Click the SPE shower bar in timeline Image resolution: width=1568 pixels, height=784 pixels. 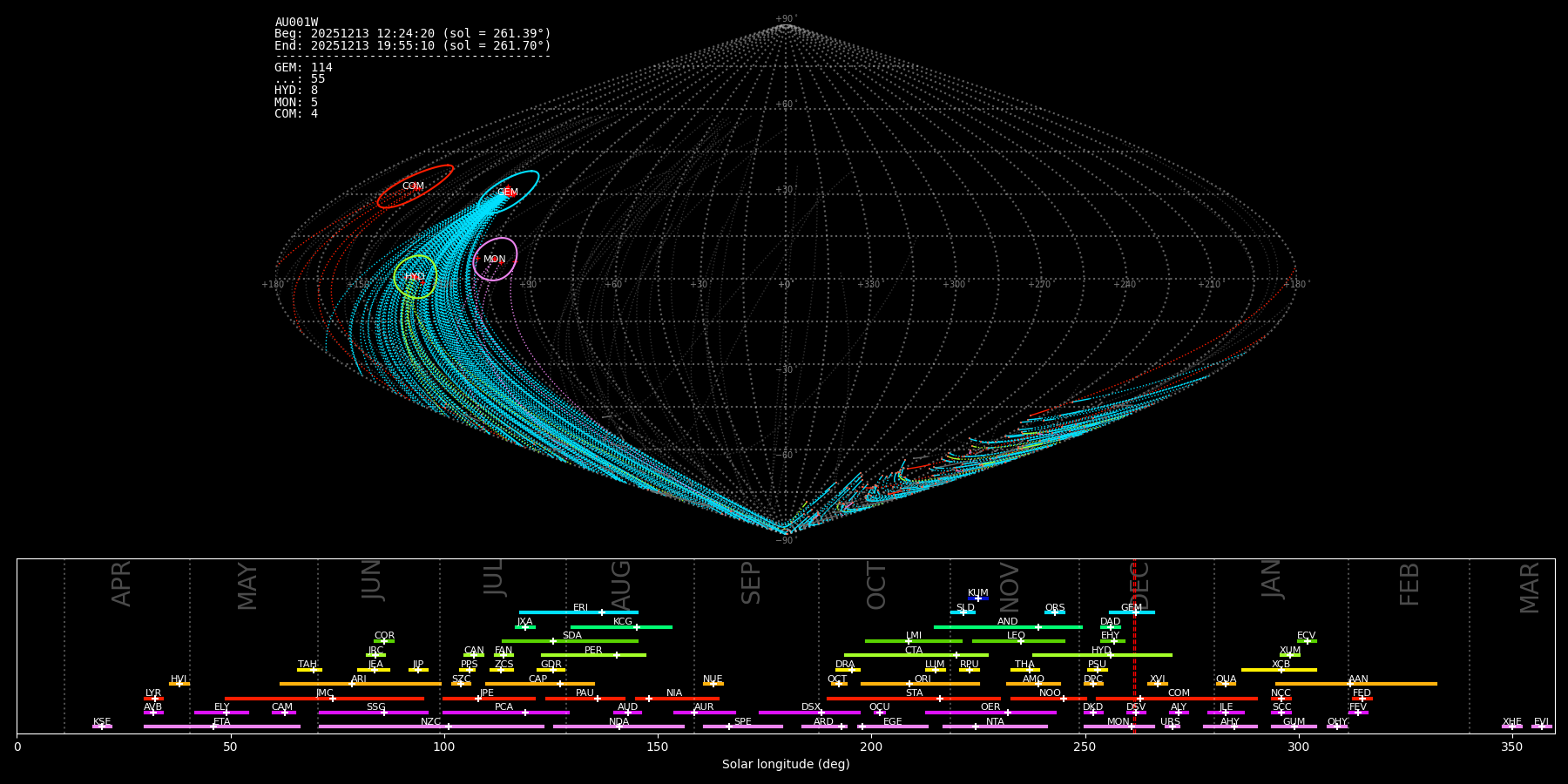[x=743, y=727]
